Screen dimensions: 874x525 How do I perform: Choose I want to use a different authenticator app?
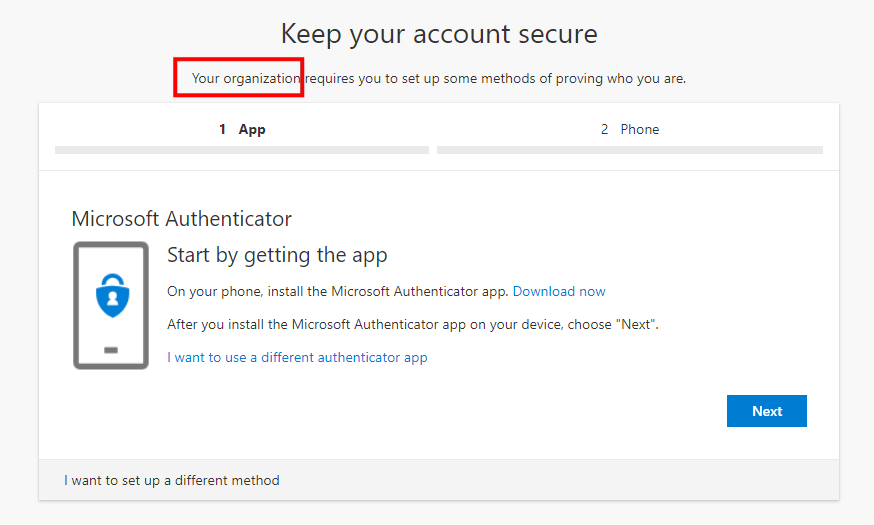297,357
